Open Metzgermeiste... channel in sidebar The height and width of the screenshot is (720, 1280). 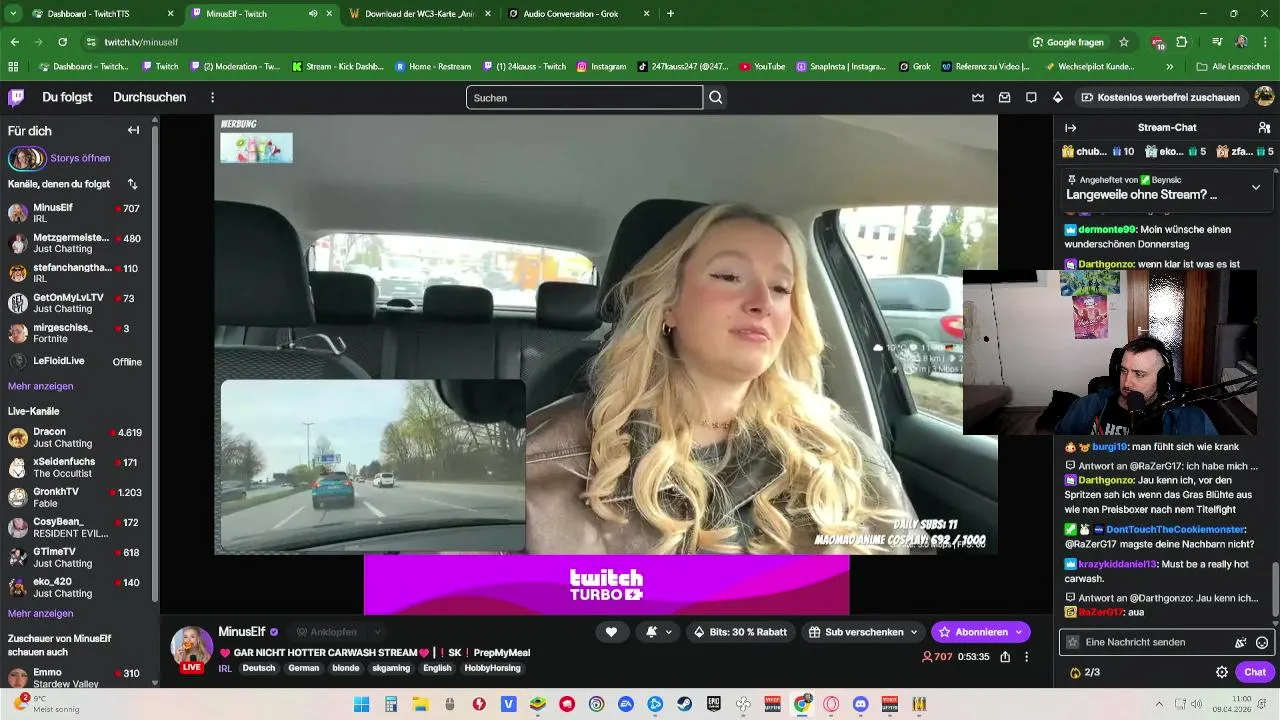click(76, 243)
